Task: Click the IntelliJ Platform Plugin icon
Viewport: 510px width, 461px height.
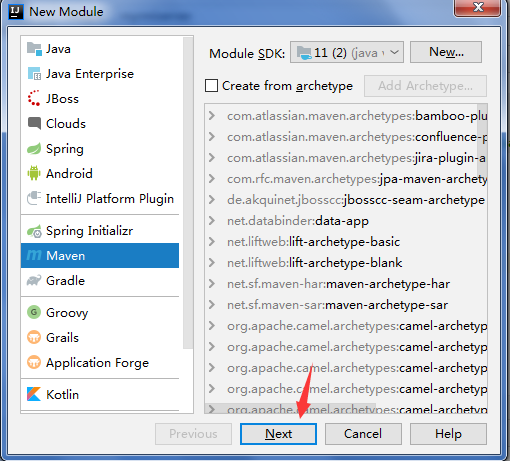Action: point(34,198)
